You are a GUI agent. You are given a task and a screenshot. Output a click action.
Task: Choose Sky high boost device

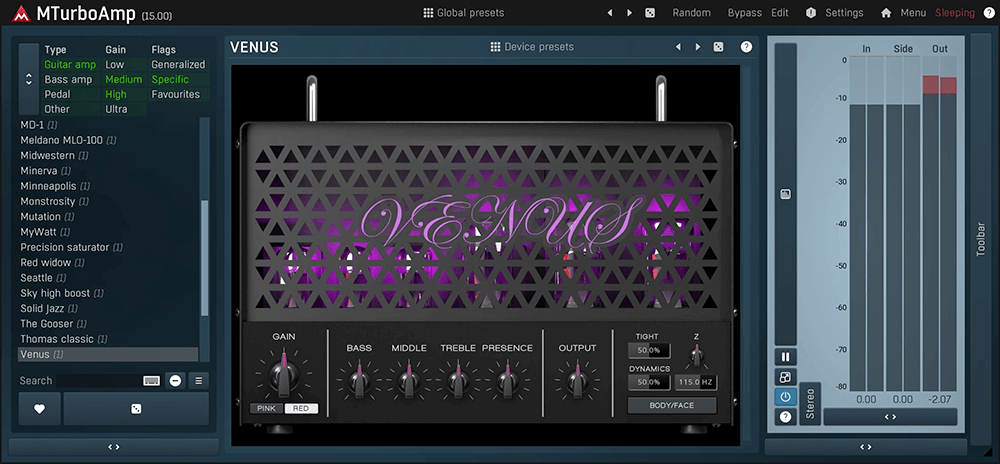62,293
